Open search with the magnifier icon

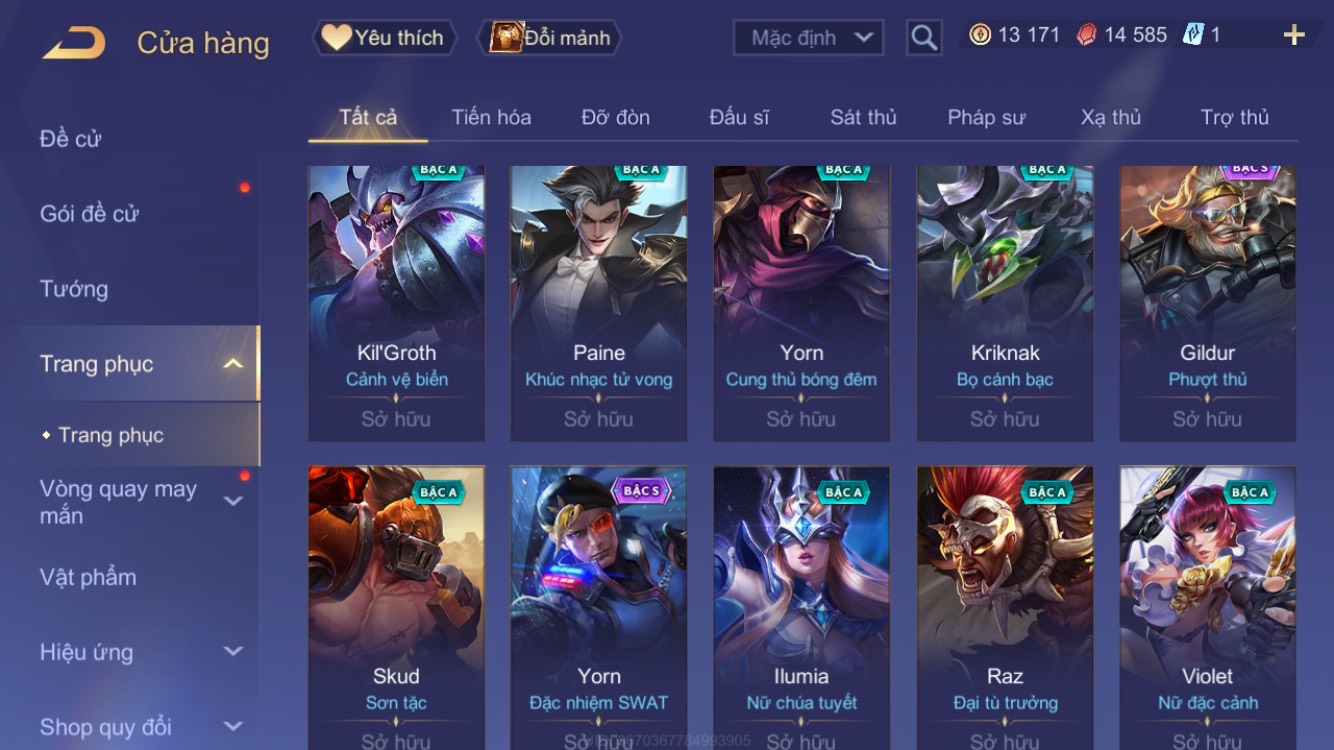pyautogui.click(x=924, y=38)
